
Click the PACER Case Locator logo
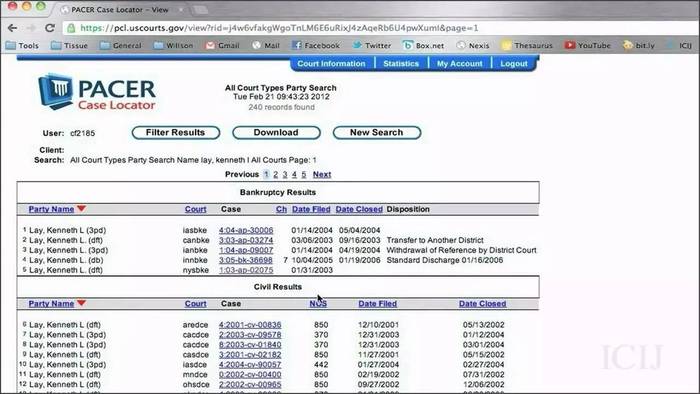click(x=97, y=92)
